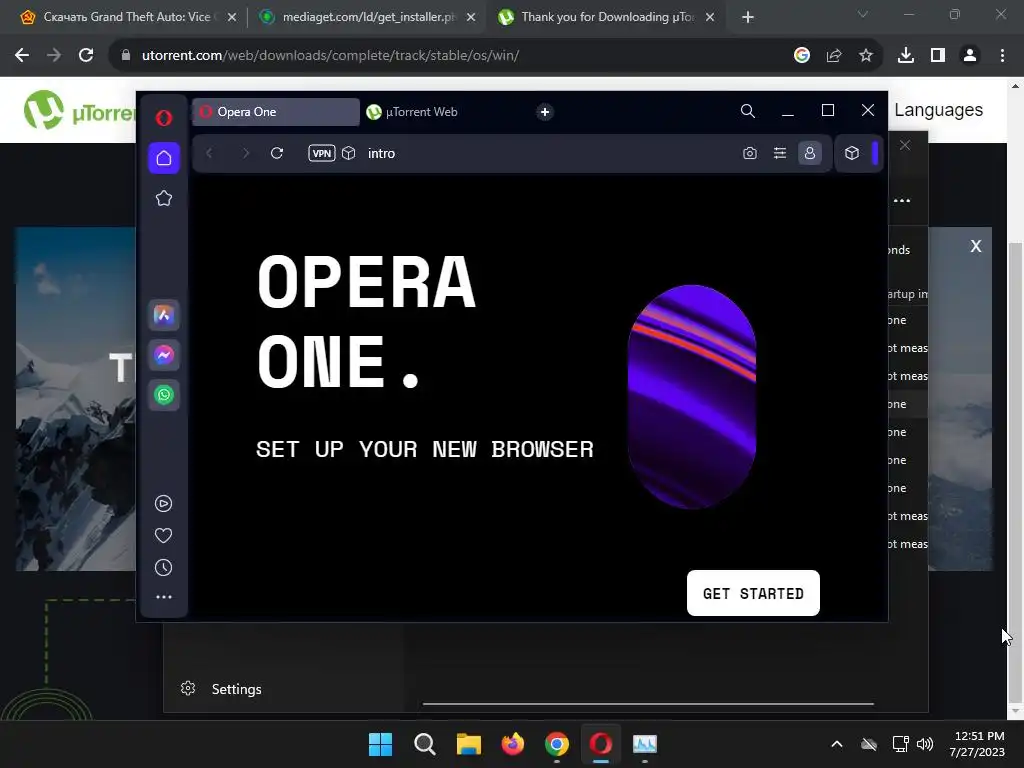Open Opera sidebar bookmarks star
This screenshot has width=1024, height=768.
pyautogui.click(x=164, y=198)
